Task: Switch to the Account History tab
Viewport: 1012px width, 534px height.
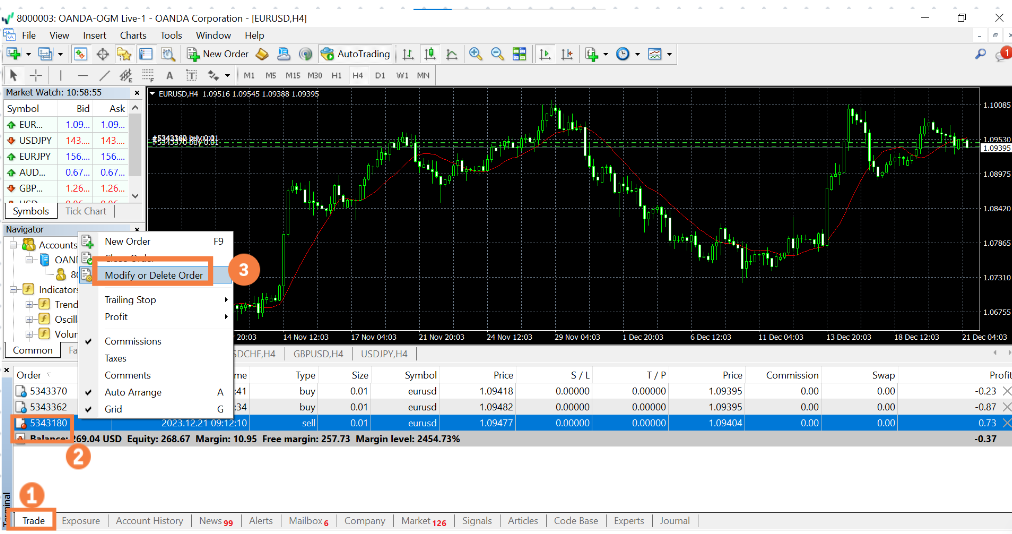Action: click(149, 521)
